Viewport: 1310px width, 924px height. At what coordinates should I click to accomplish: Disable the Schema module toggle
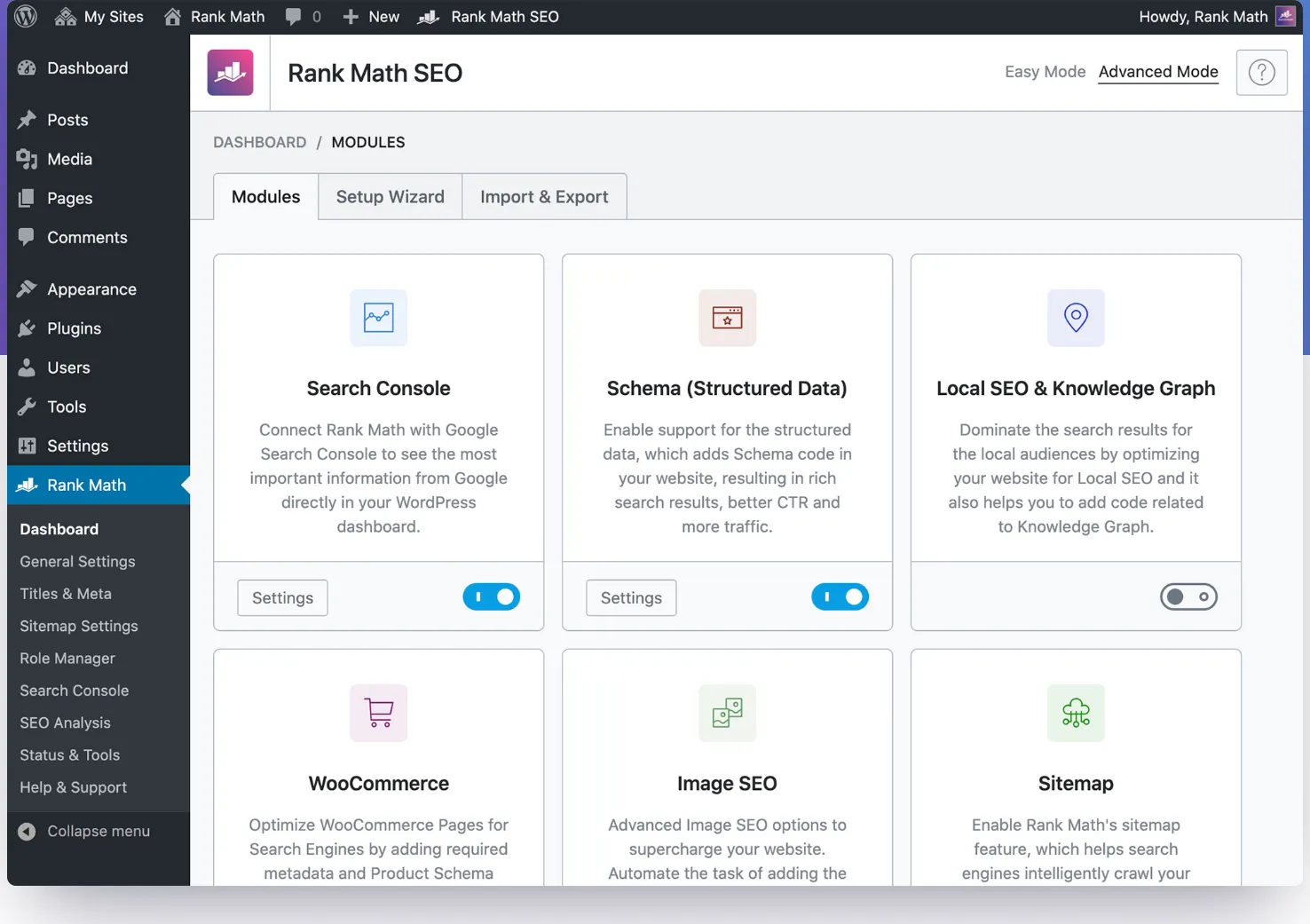click(840, 597)
